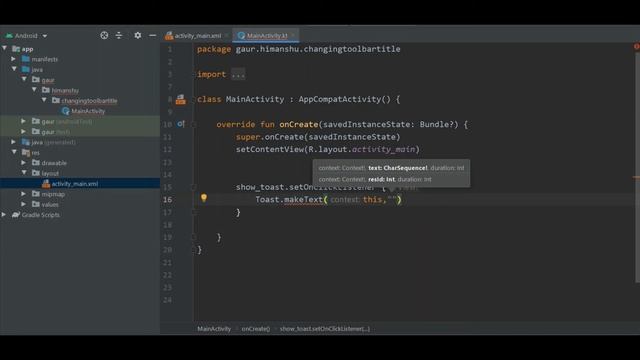
Task: Close the activity_main.xml tab
Action: pyautogui.click(x=226, y=36)
